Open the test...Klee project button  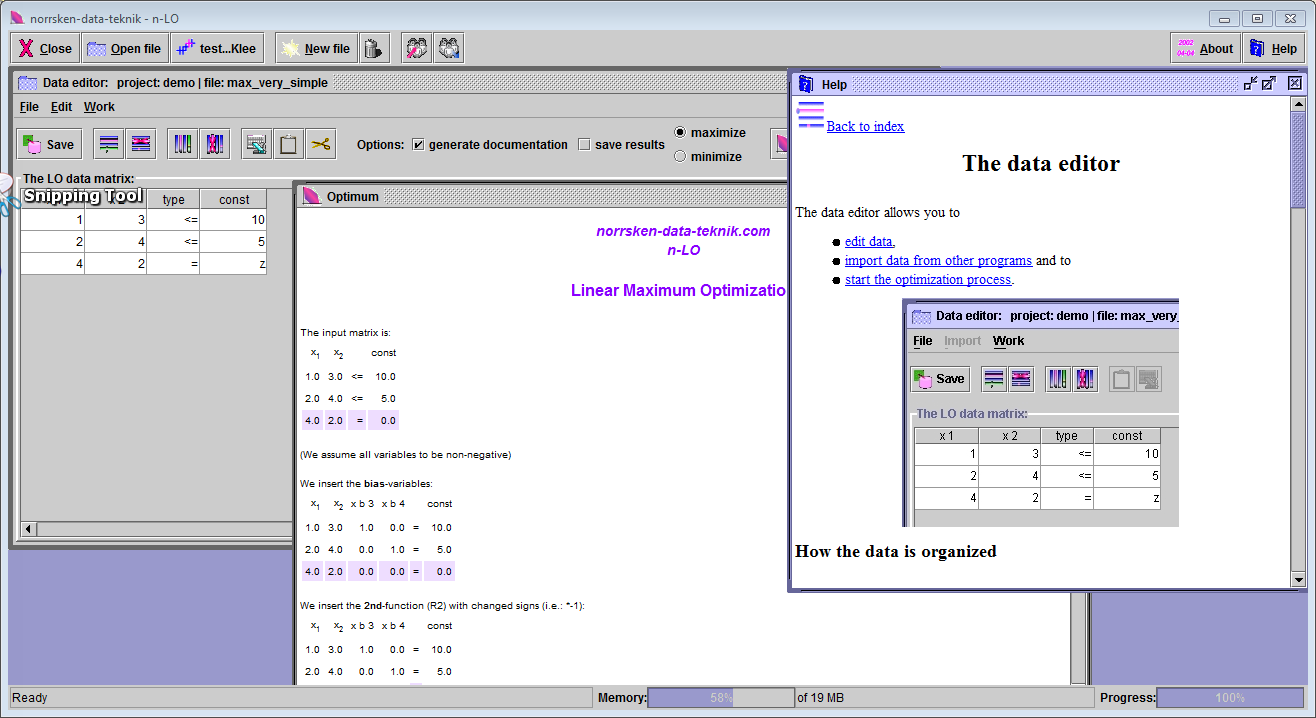[217, 48]
